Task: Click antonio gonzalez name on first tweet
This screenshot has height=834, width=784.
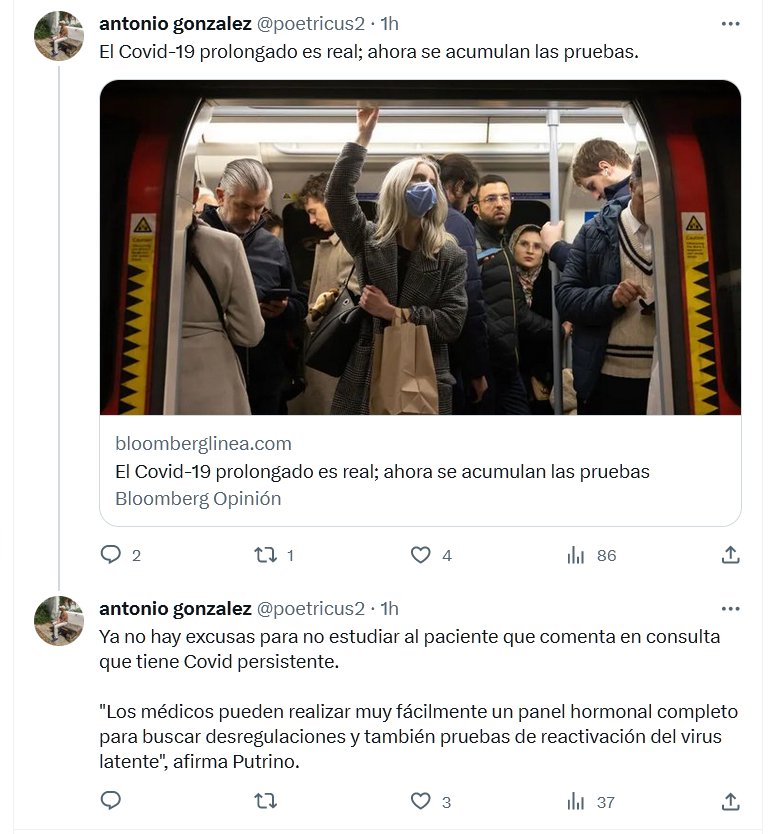Action: [175, 23]
